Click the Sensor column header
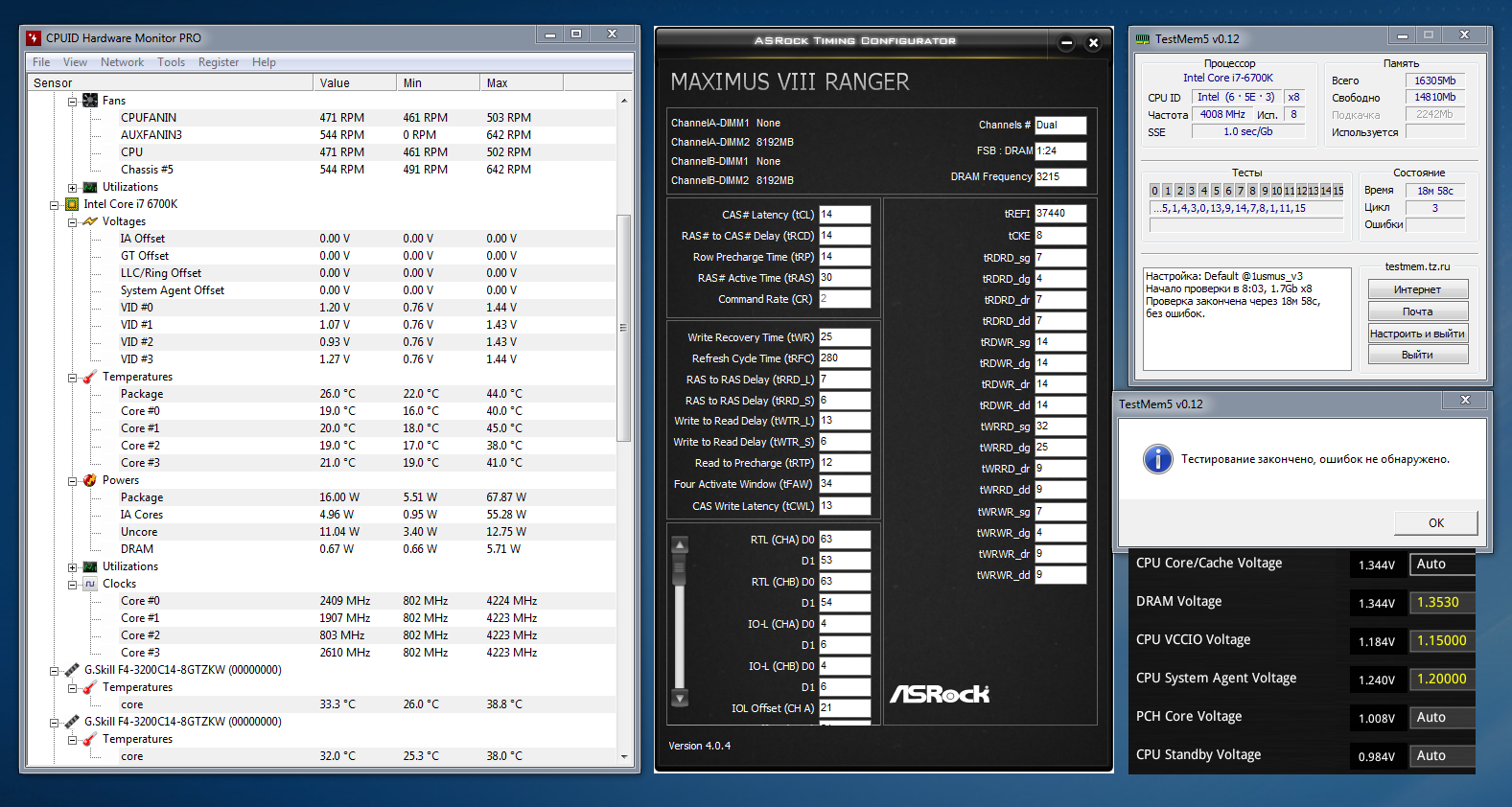The width and height of the screenshot is (1512, 807). 170,83
